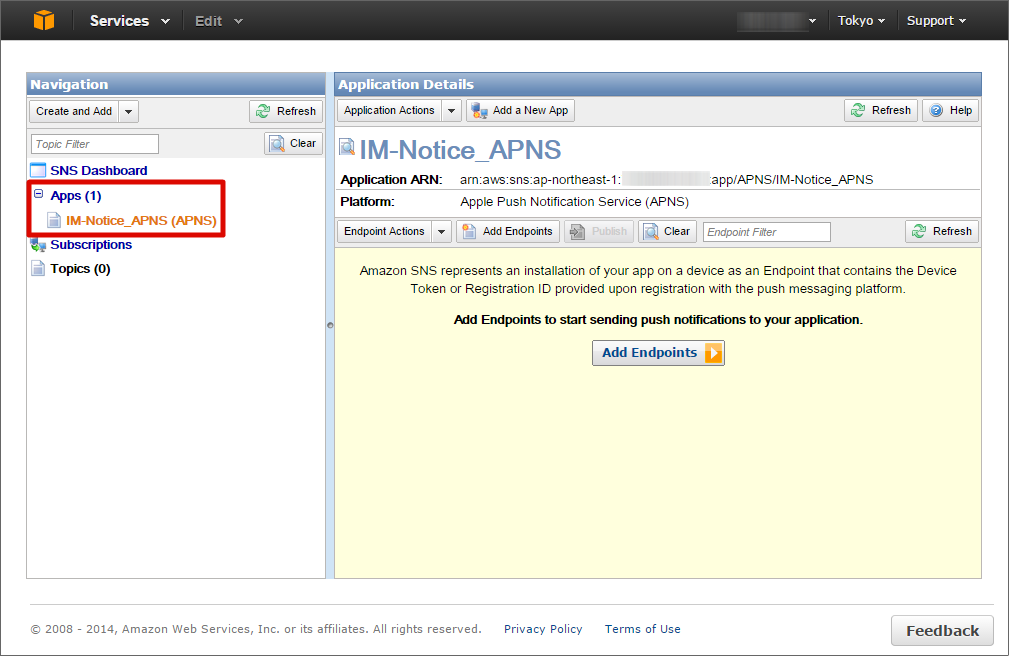Collapse the Apps tree node
This screenshot has width=1009, height=656.
pyautogui.click(x=39, y=194)
